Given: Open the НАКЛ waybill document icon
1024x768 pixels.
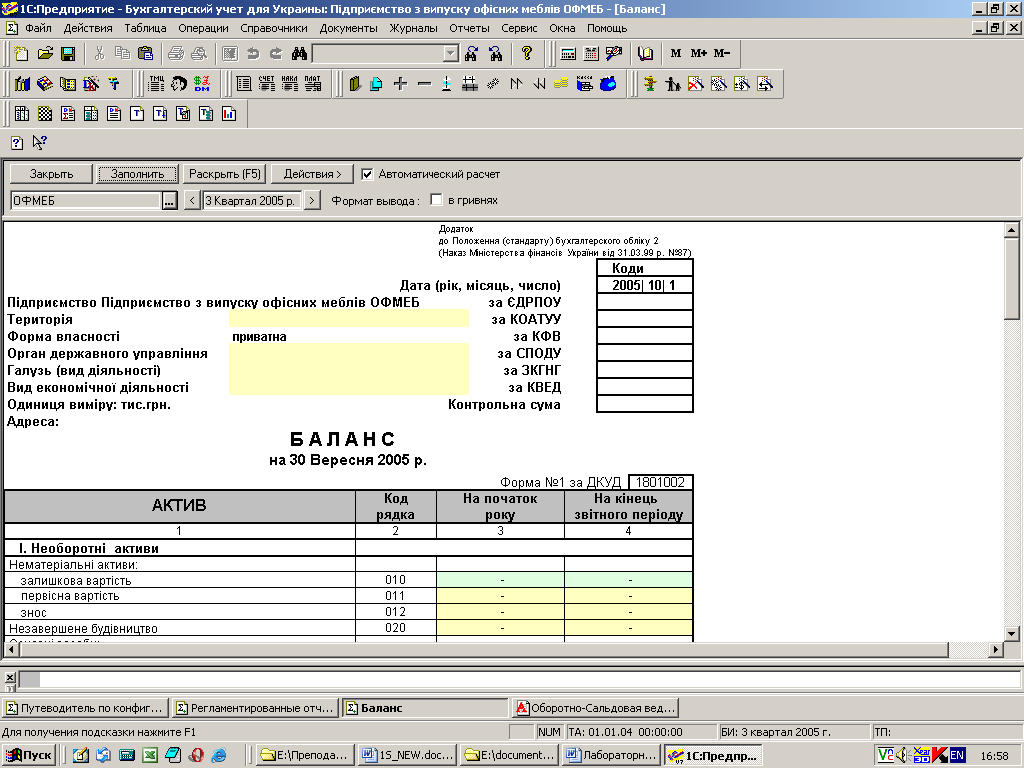Looking at the screenshot, I should coord(289,84).
